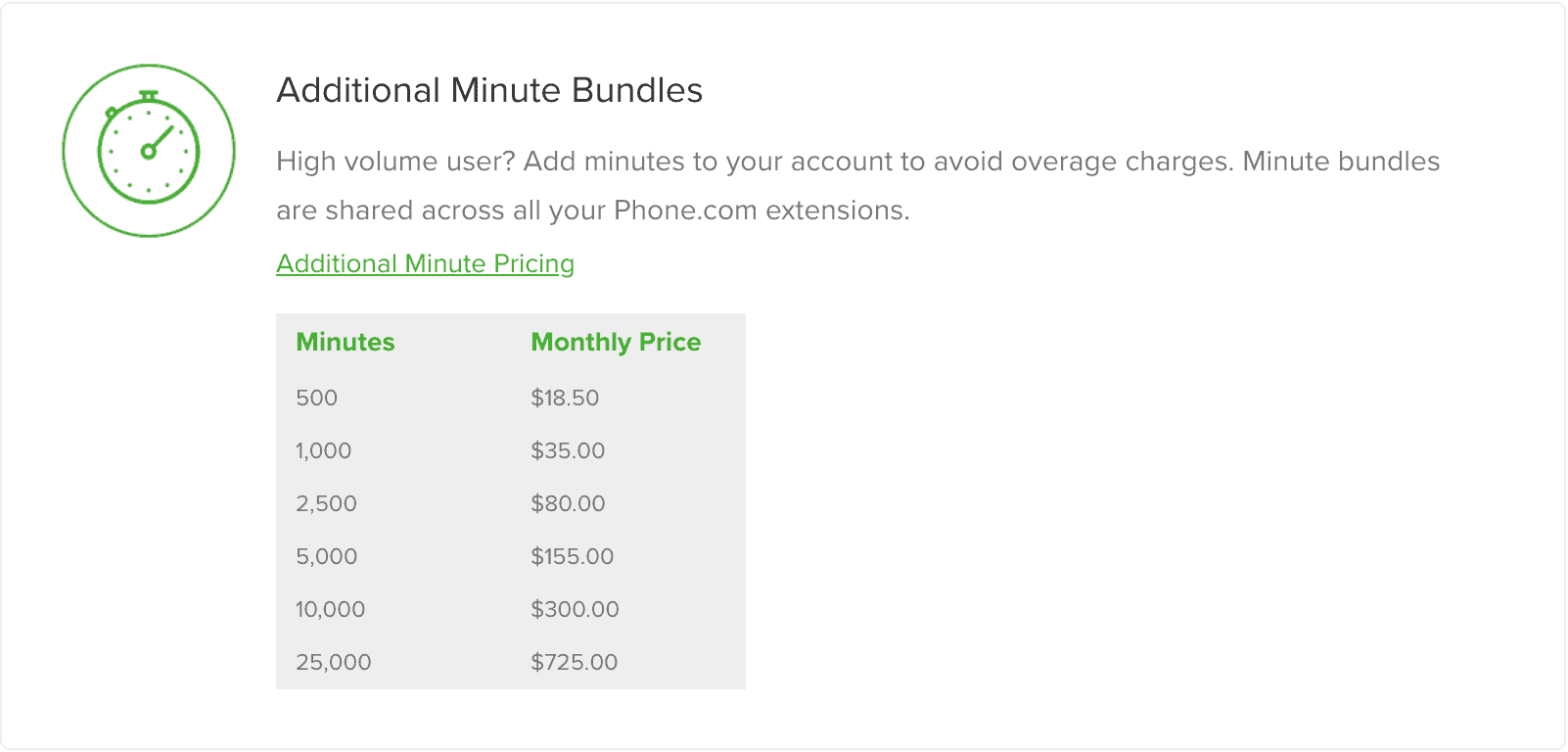Select the 10,000 minutes bundle option
The width and height of the screenshot is (1568, 752).
pyautogui.click(x=330, y=608)
